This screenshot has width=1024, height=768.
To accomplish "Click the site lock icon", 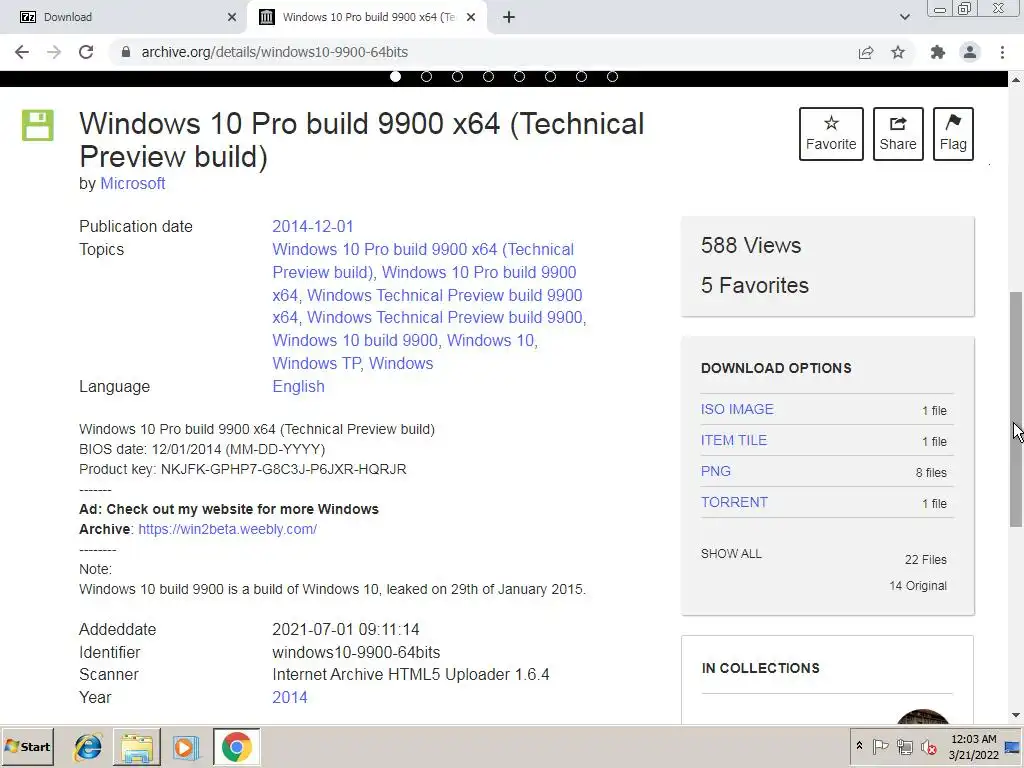I will pyautogui.click(x=125, y=52).
